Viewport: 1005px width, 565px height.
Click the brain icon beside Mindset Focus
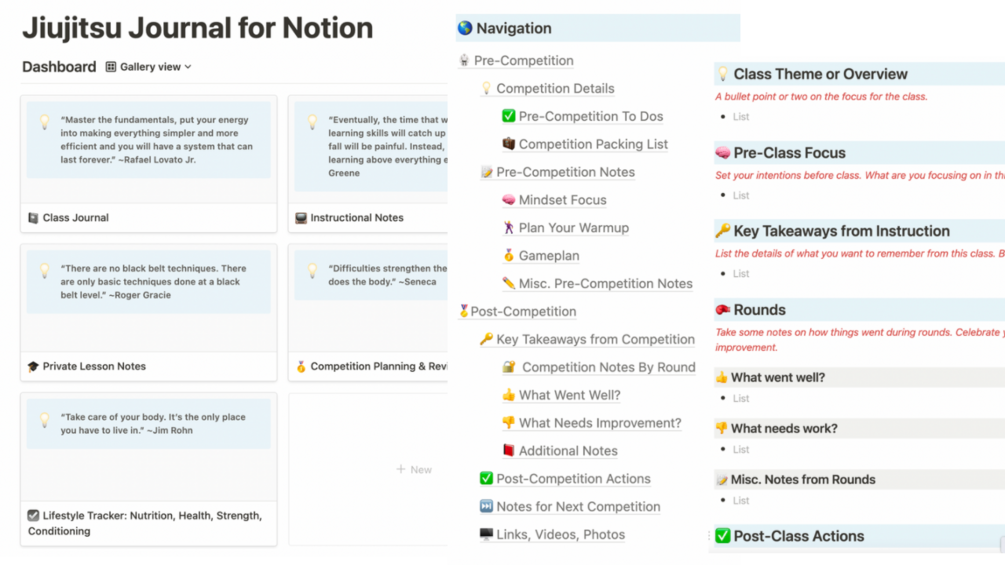tap(508, 200)
